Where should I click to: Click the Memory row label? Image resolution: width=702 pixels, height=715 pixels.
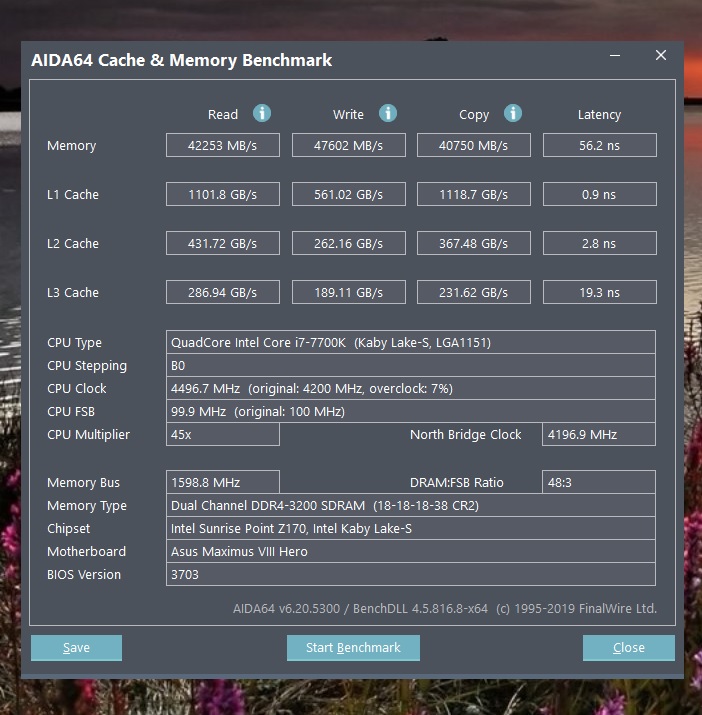pos(72,145)
